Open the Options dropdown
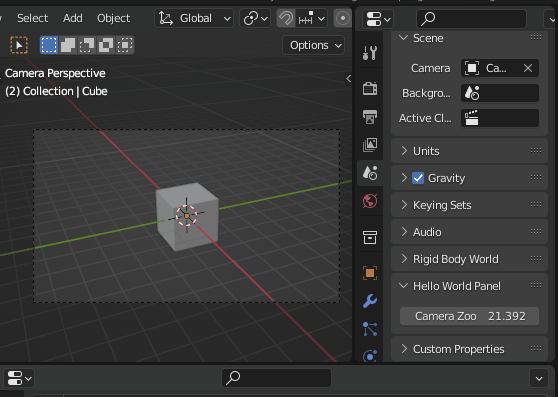Screen dimensions: 558x397 [314, 45]
